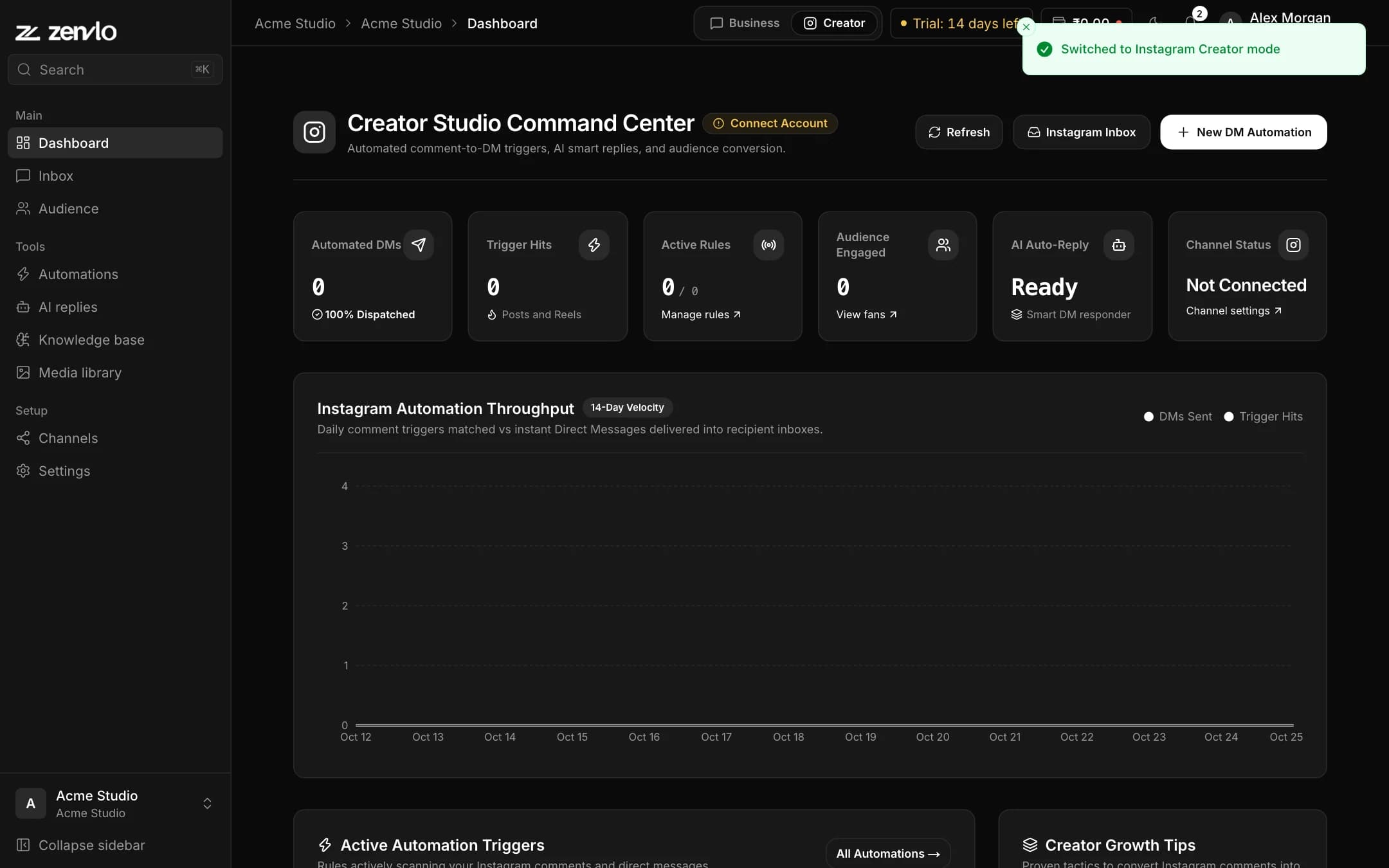The height and width of the screenshot is (868, 1389).
Task: Open the Instagram Inbox button
Action: (1081, 132)
